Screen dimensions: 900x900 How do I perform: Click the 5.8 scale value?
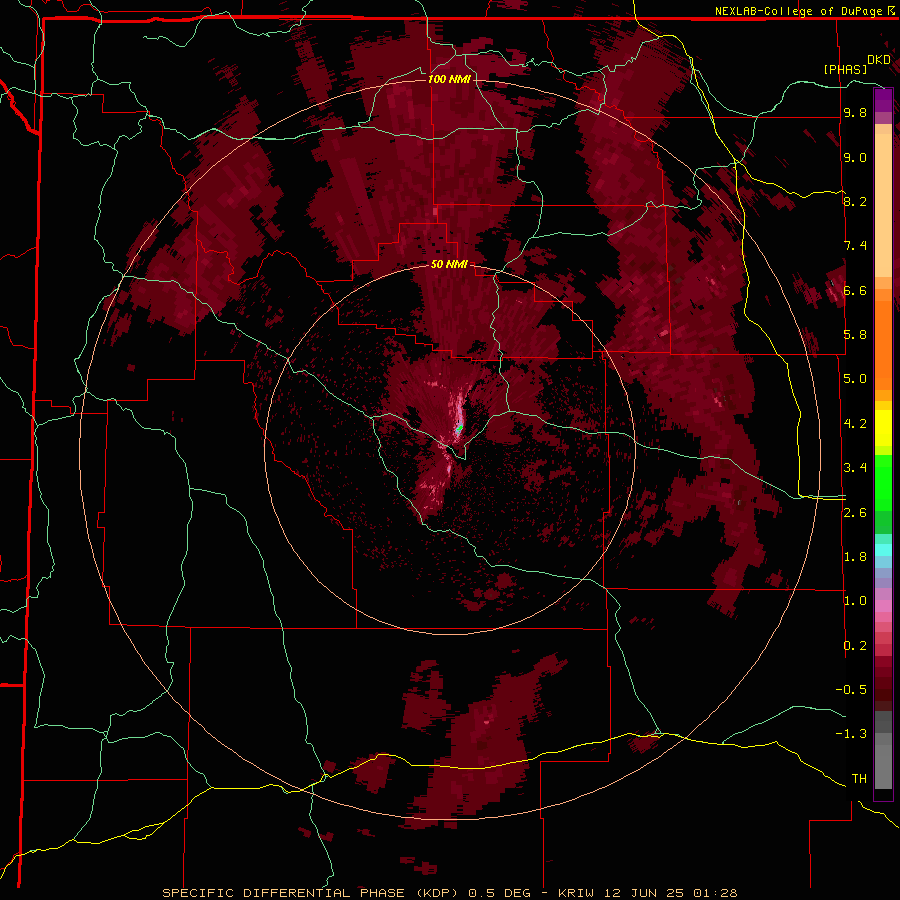(x=855, y=335)
